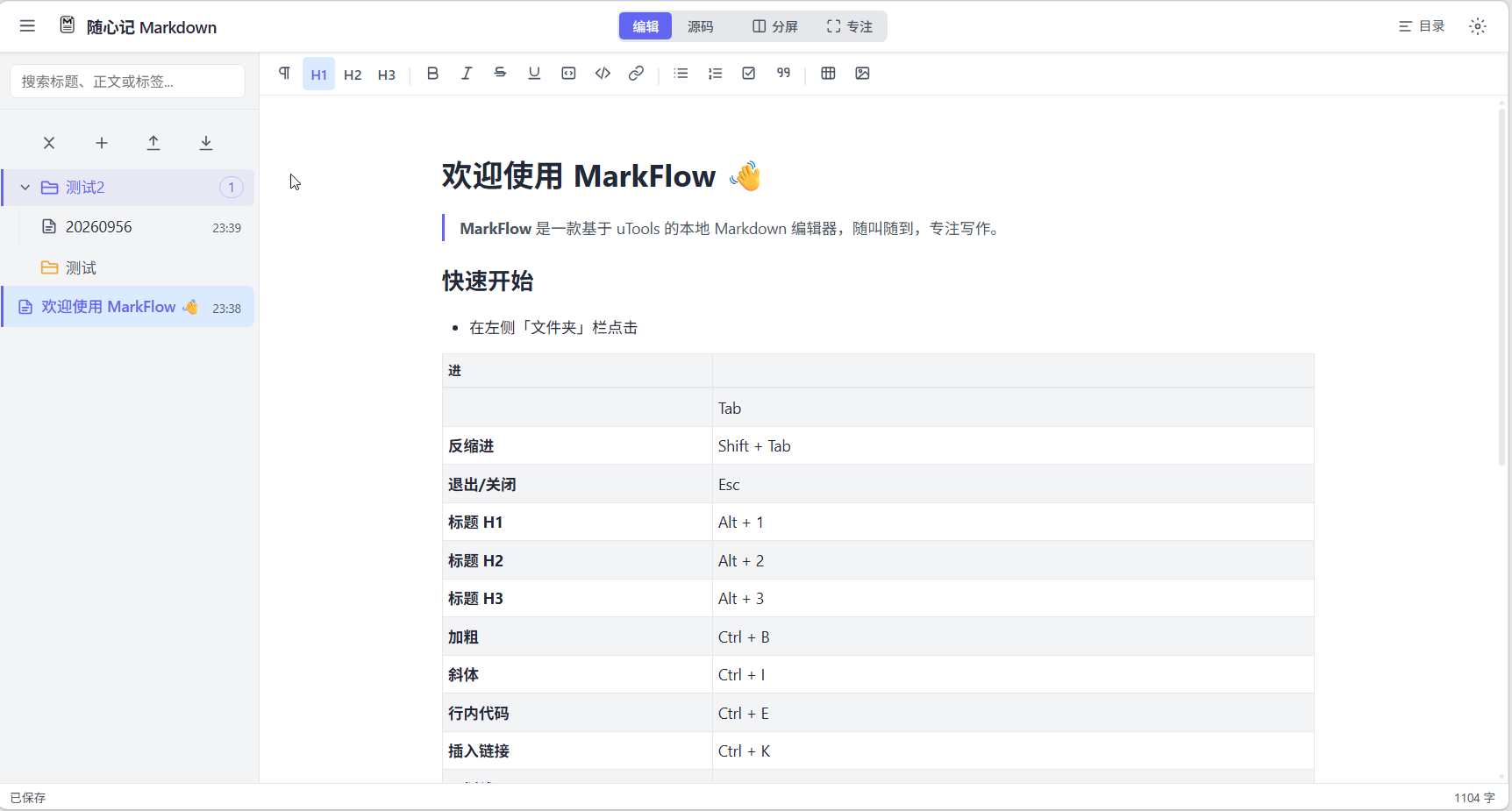1512x811 pixels.
Task: Toggle underline formatting
Action: [534, 74]
